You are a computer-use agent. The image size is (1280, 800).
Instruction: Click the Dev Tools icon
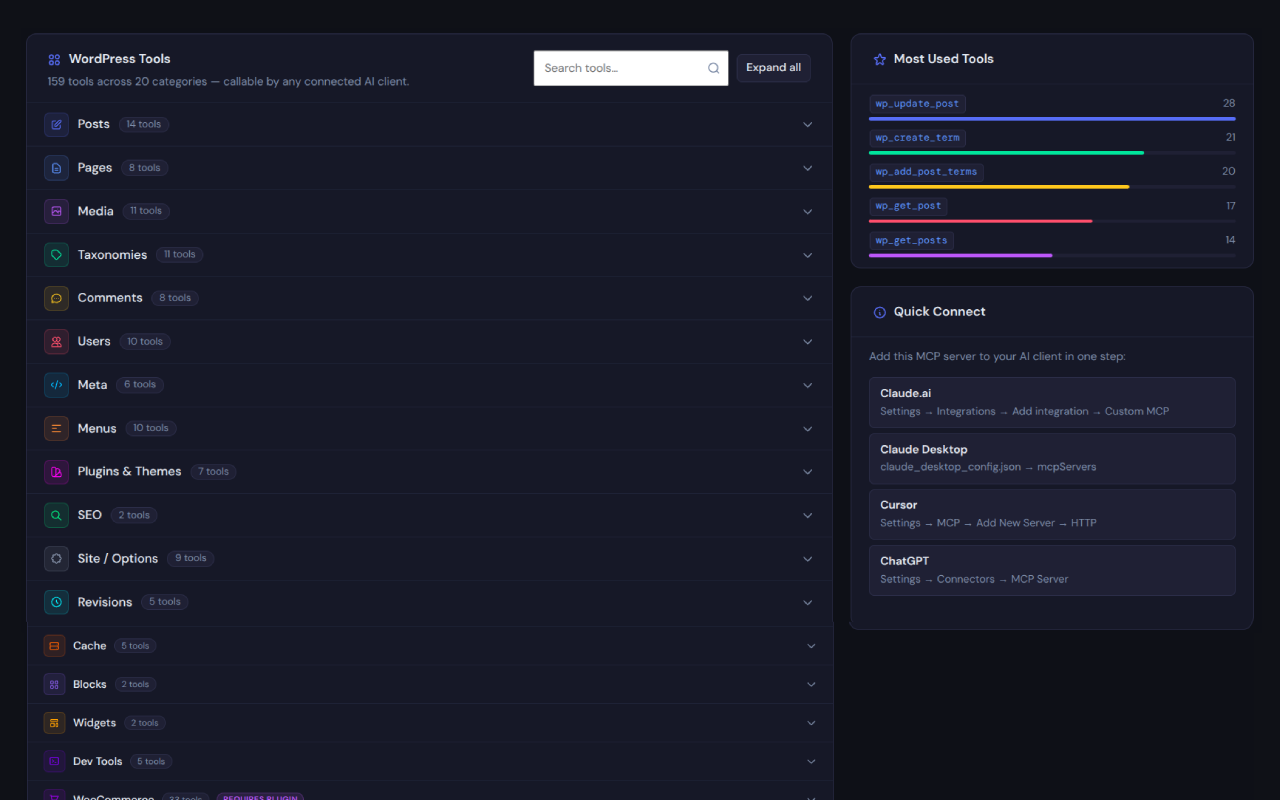tap(54, 761)
